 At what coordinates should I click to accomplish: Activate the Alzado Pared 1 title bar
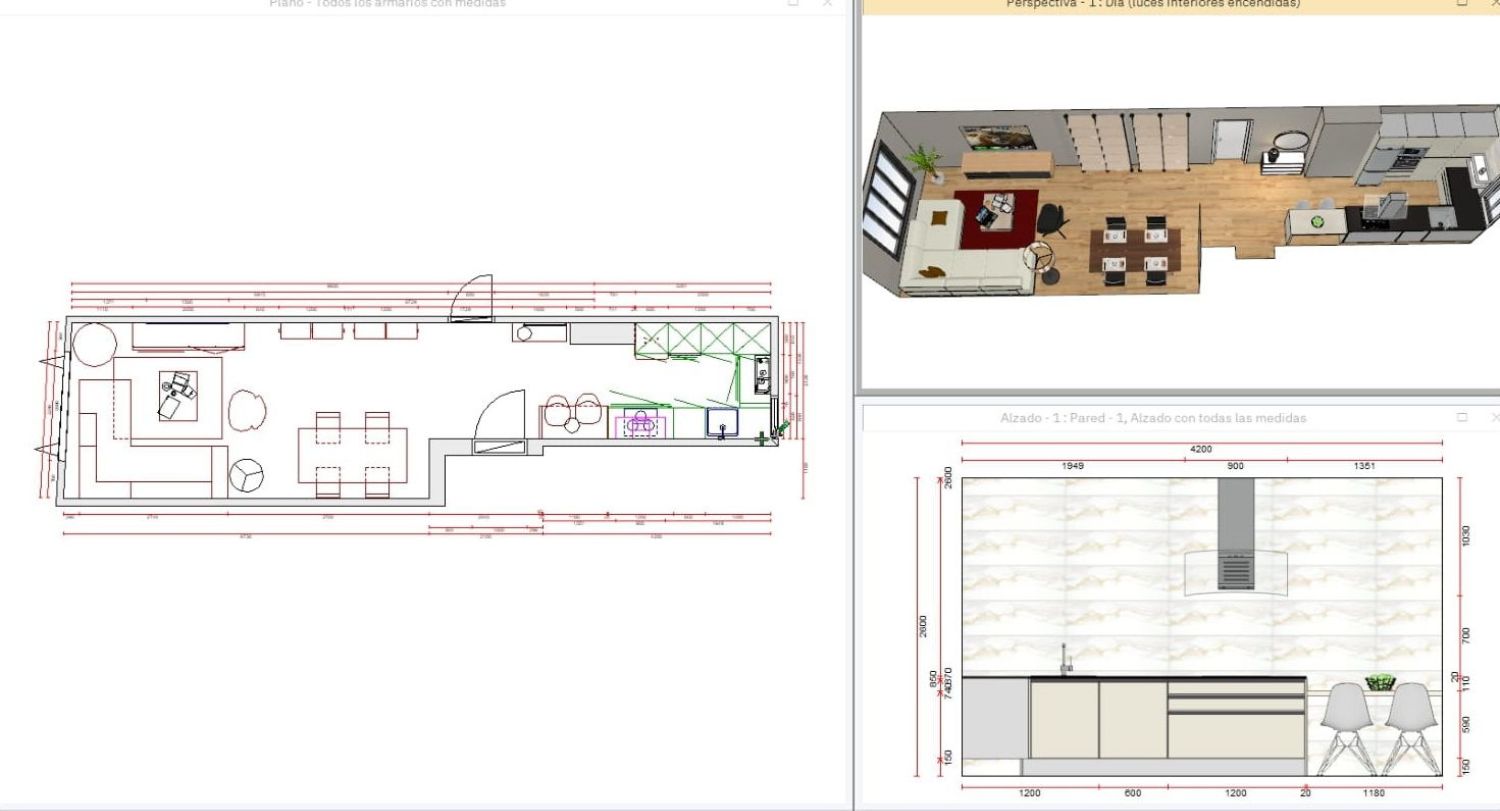point(1152,418)
